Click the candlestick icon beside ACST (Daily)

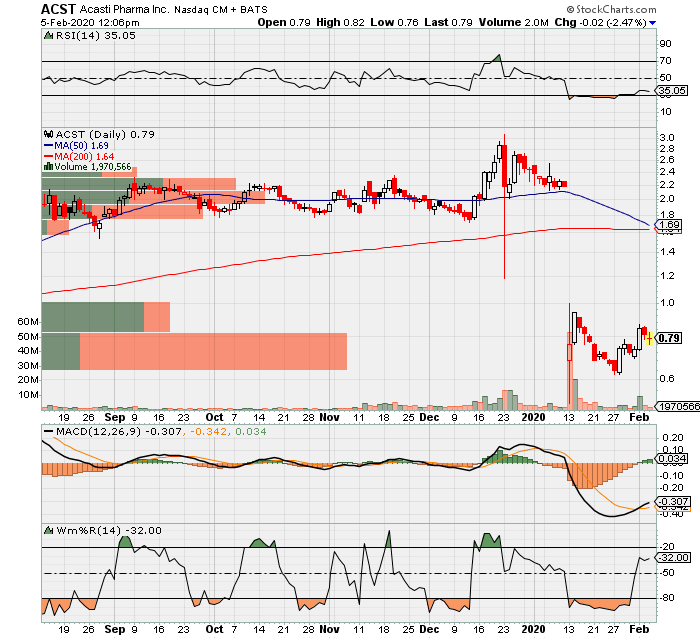tap(48, 134)
